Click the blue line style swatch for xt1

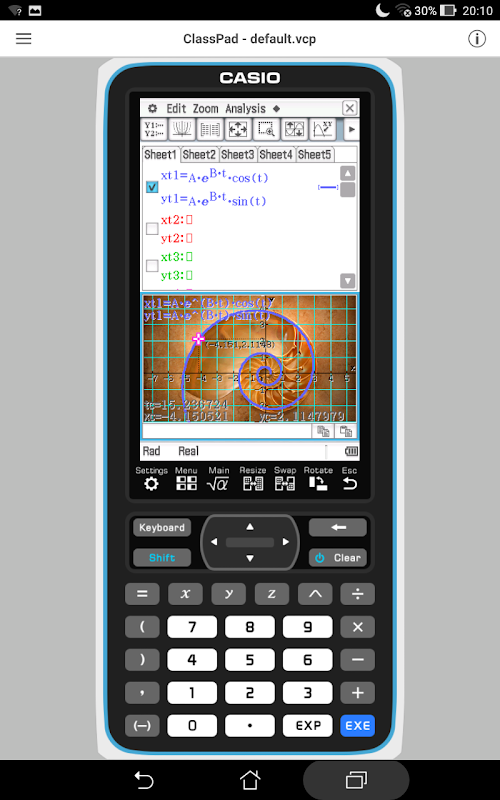[328, 187]
